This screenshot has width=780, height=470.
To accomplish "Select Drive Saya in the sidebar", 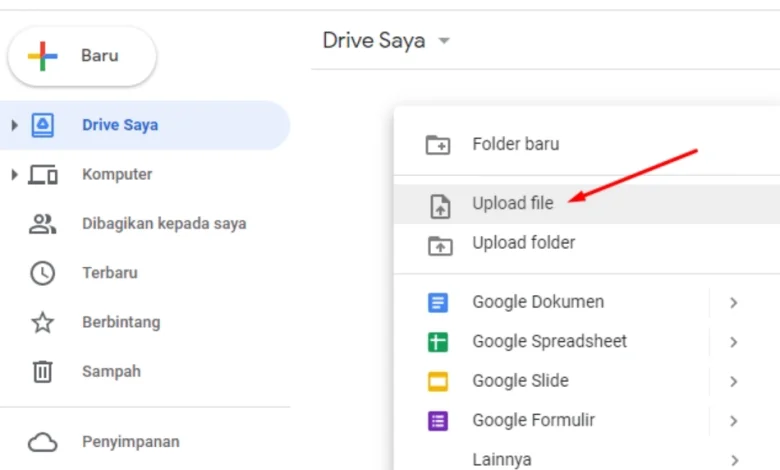I will pyautogui.click(x=145, y=125).
